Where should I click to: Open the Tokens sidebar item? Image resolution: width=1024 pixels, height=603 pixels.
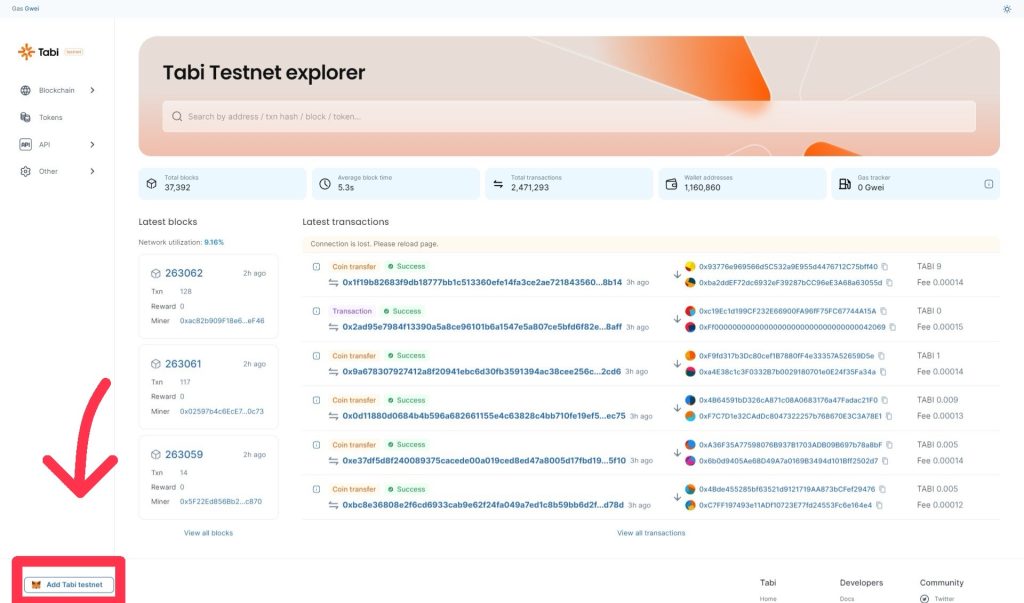[50, 117]
